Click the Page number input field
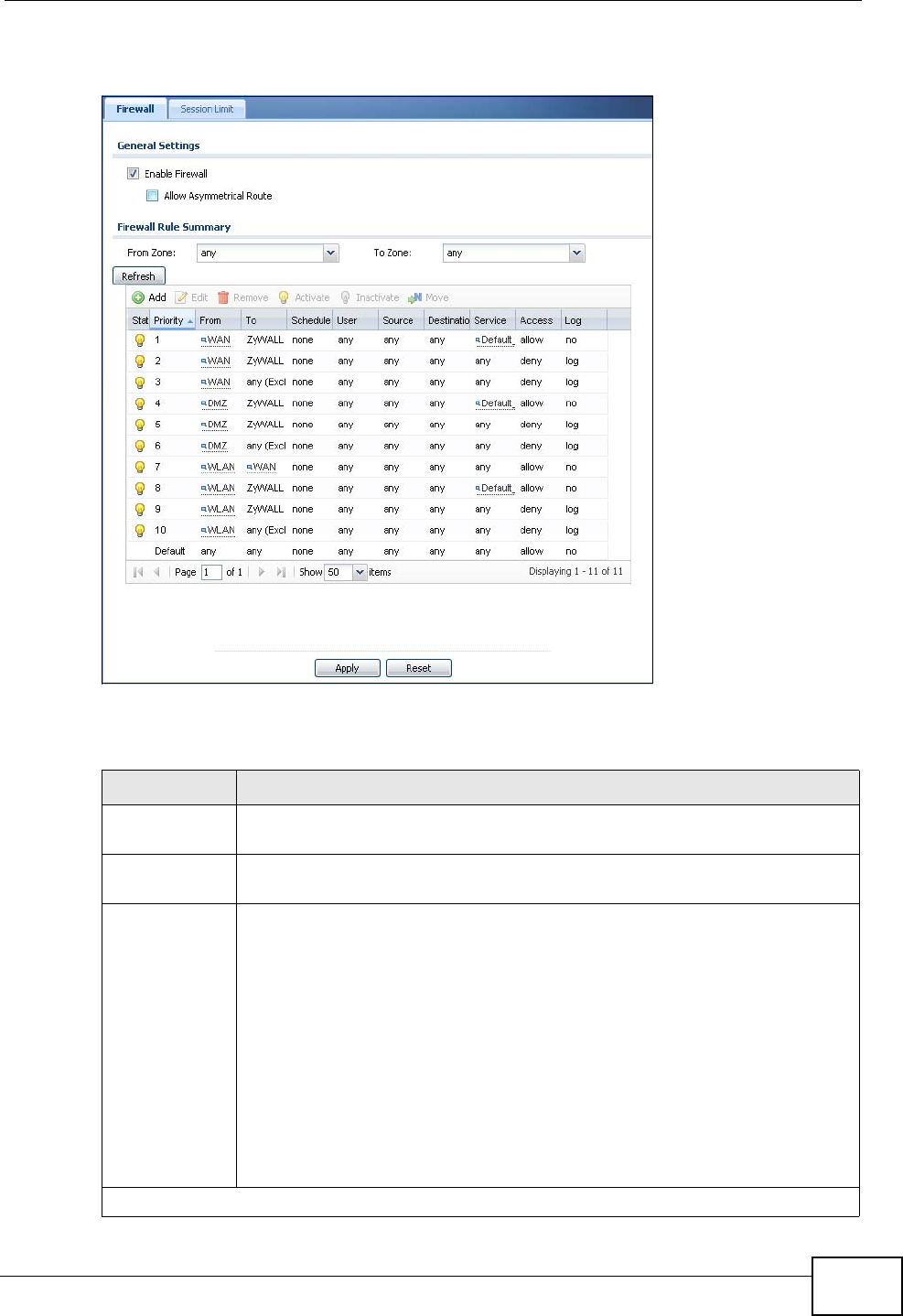The width and height of the screenshot is (903, 1316). 211,572
